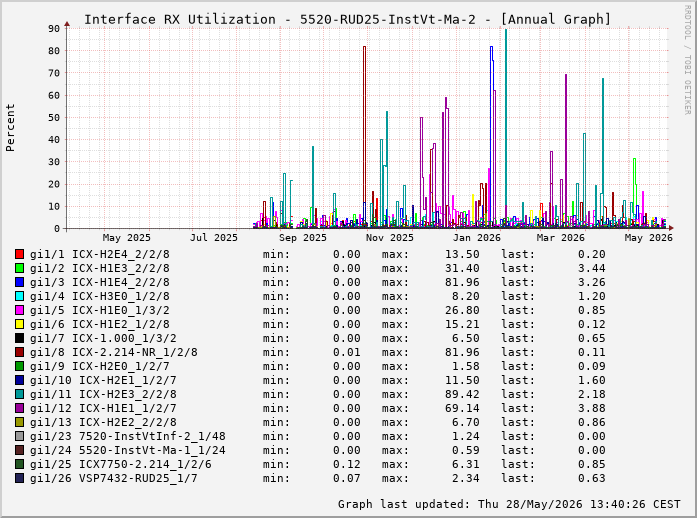Click the Percent y-axis label
This screenshot has height=518, width=697.
[x=10, y=128]
